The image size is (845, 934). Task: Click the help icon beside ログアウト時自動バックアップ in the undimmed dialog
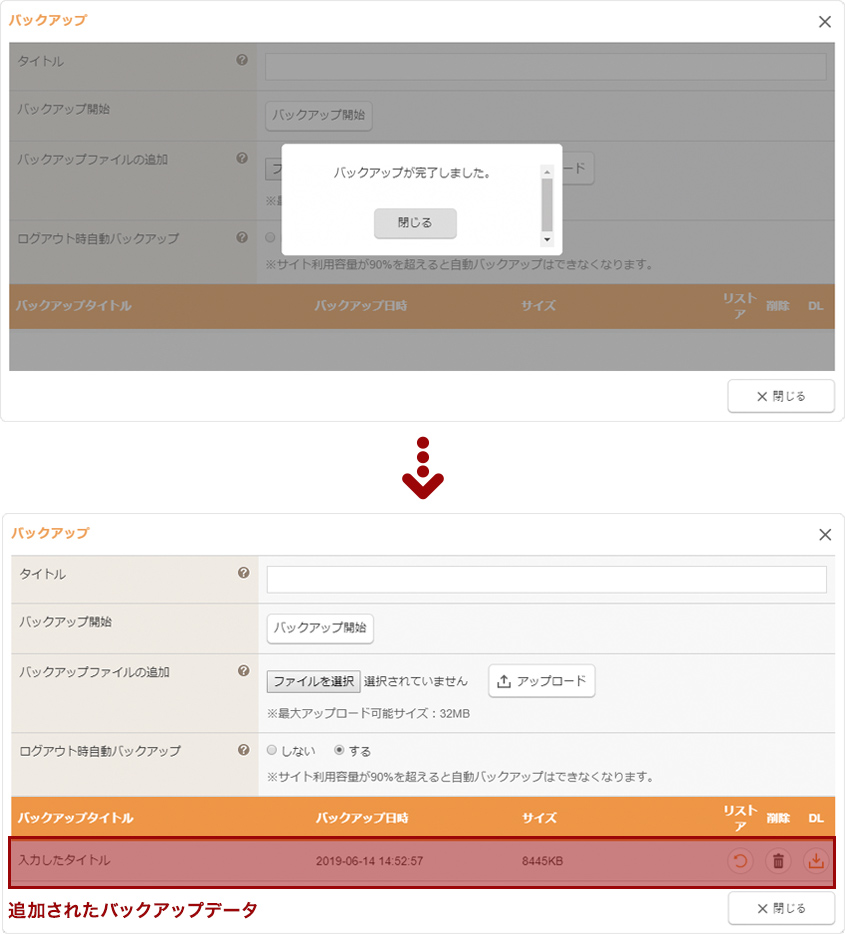click(x=243, y=750)
